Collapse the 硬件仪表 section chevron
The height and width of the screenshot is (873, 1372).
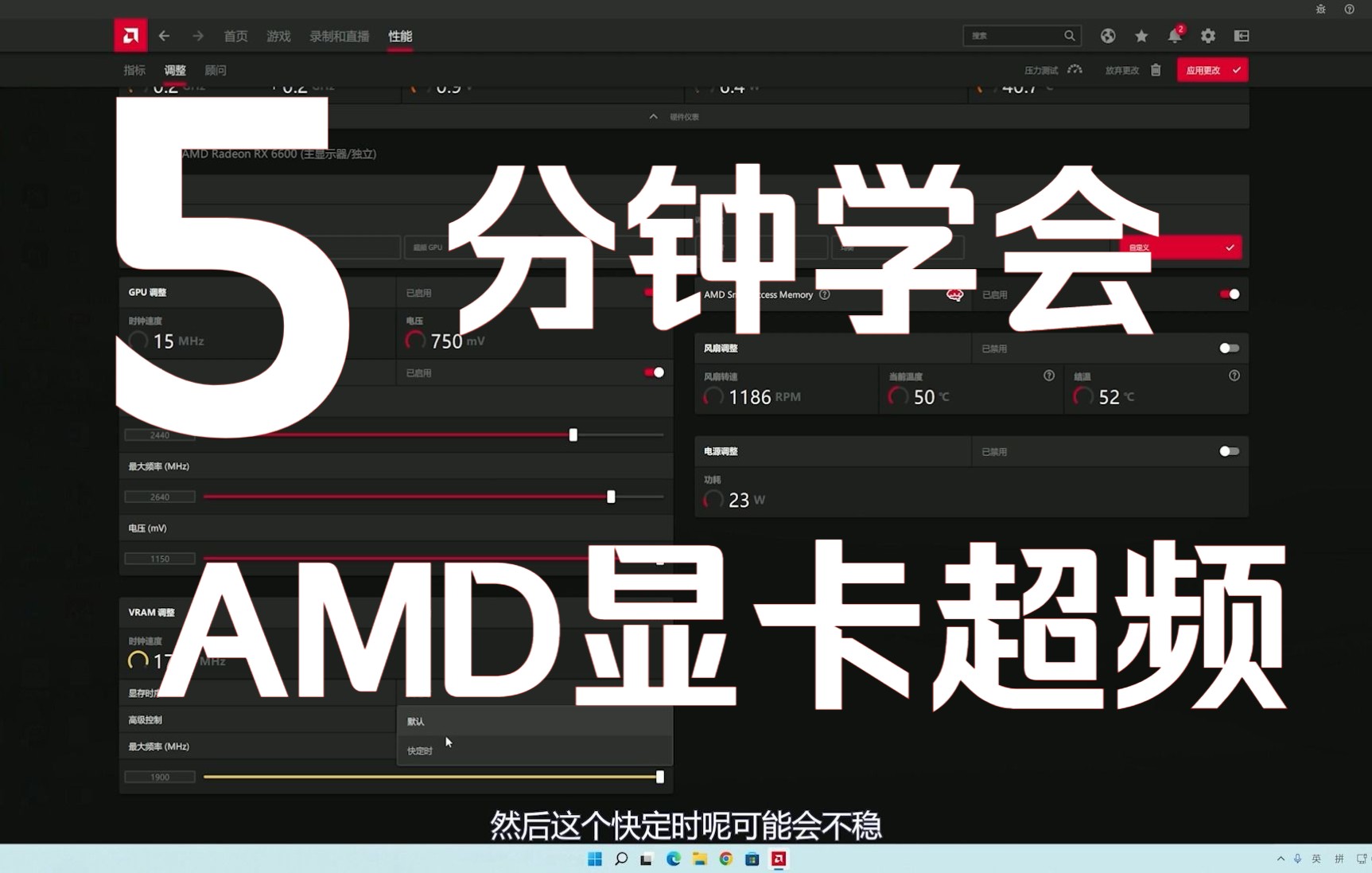652,116
